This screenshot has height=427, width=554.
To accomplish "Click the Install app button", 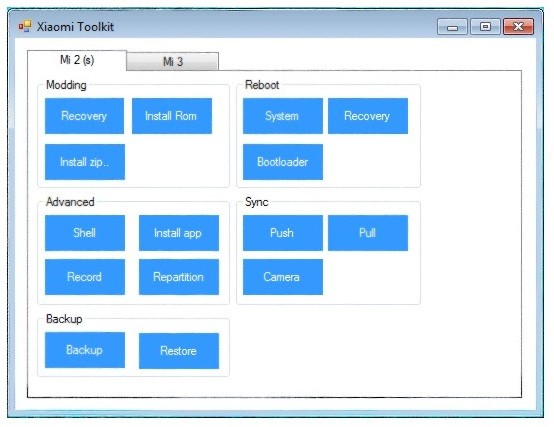I will tap(179, 233).
